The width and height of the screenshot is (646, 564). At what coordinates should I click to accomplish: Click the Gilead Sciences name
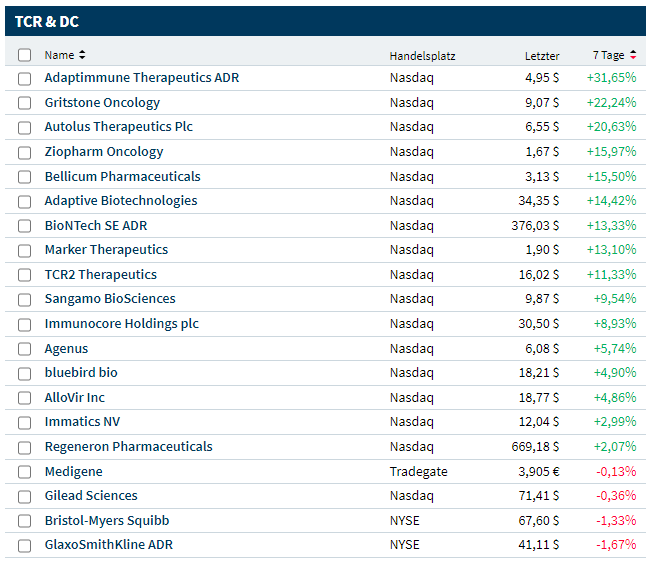pos(91,496)
